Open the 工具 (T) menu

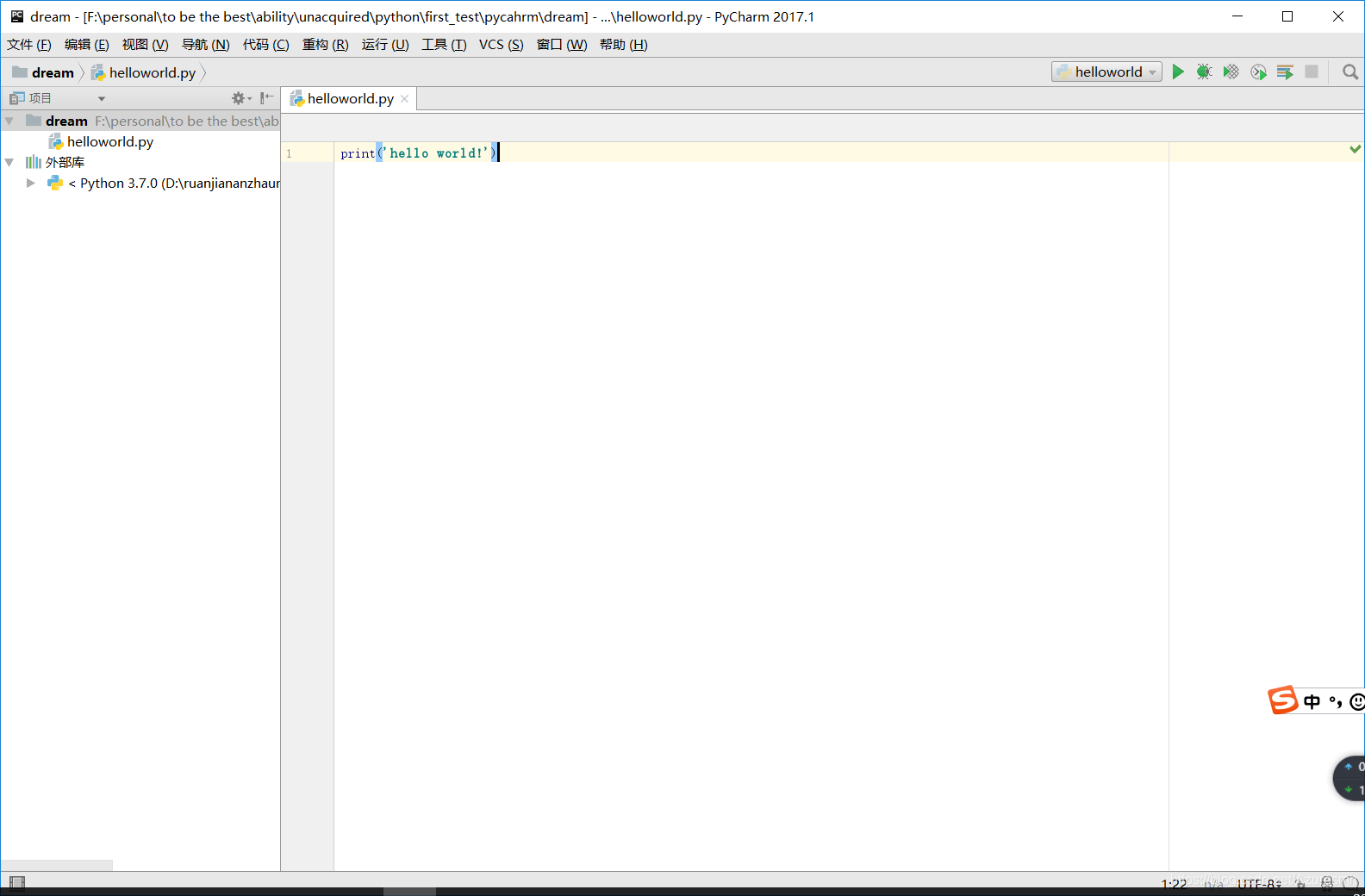444,45
